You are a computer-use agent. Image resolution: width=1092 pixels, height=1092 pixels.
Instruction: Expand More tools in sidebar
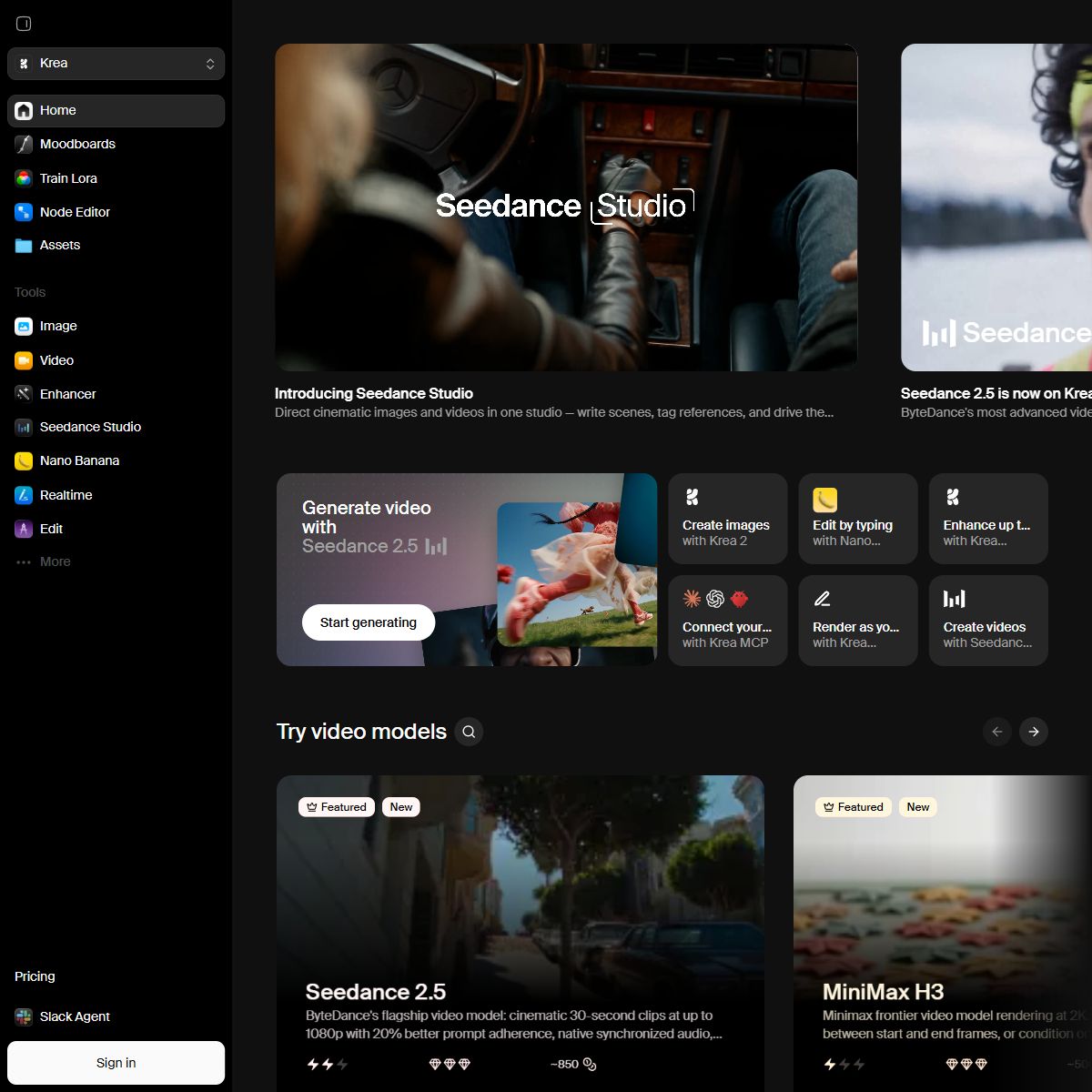[x=116, y=562]
